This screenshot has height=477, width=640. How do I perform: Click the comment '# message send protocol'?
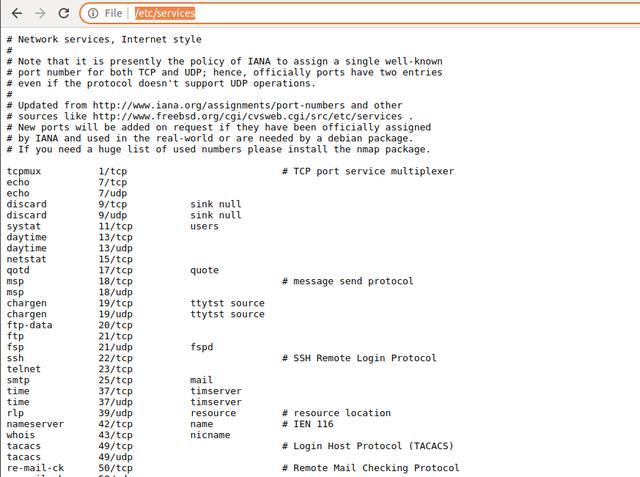(x=347, y=282)
